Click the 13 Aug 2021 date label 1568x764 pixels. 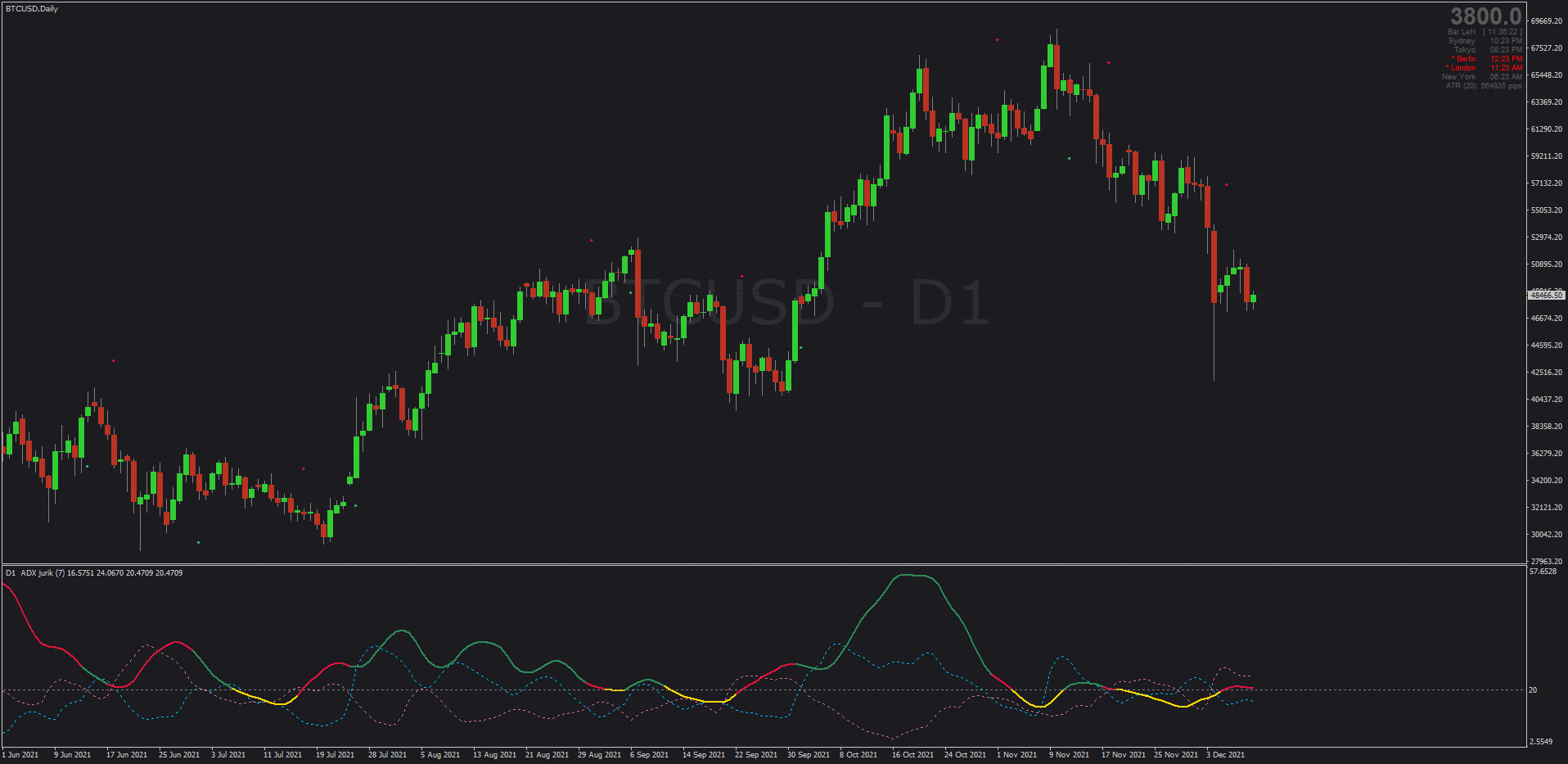[495, 755]
